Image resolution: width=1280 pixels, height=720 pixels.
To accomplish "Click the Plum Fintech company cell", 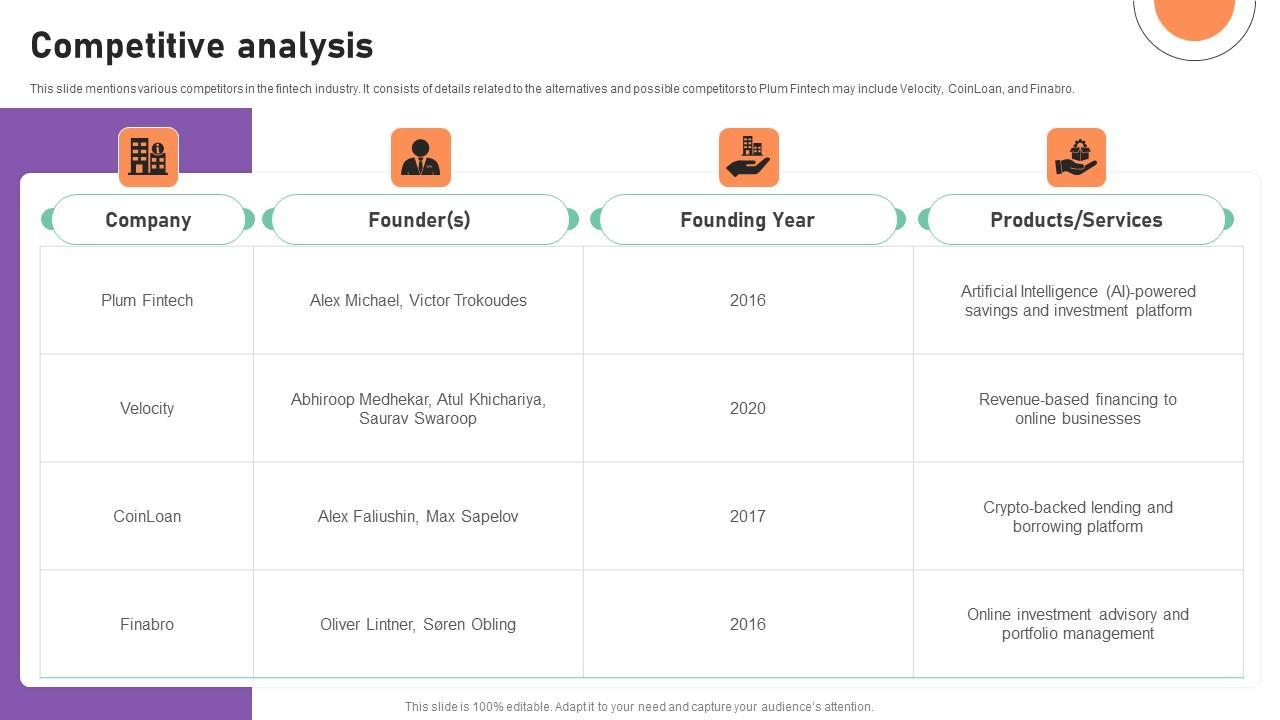I will [147, 300].
